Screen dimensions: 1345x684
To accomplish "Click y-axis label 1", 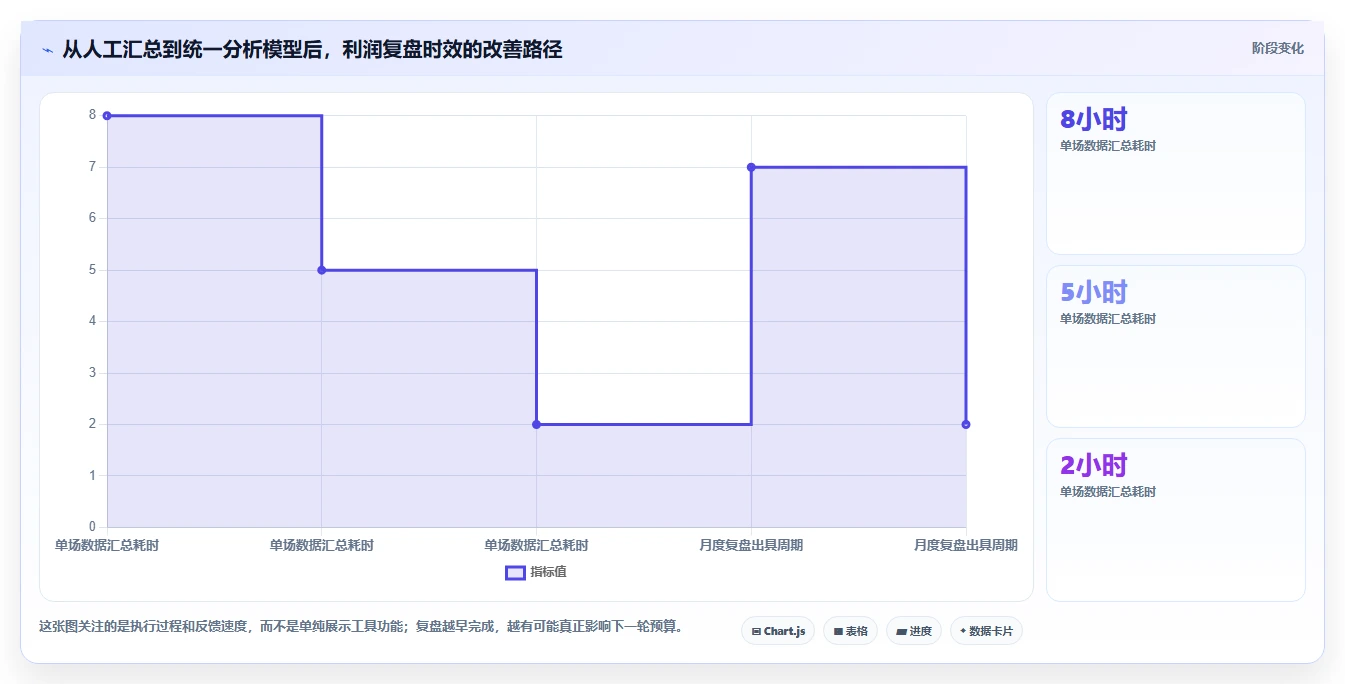I will (92, 476).
